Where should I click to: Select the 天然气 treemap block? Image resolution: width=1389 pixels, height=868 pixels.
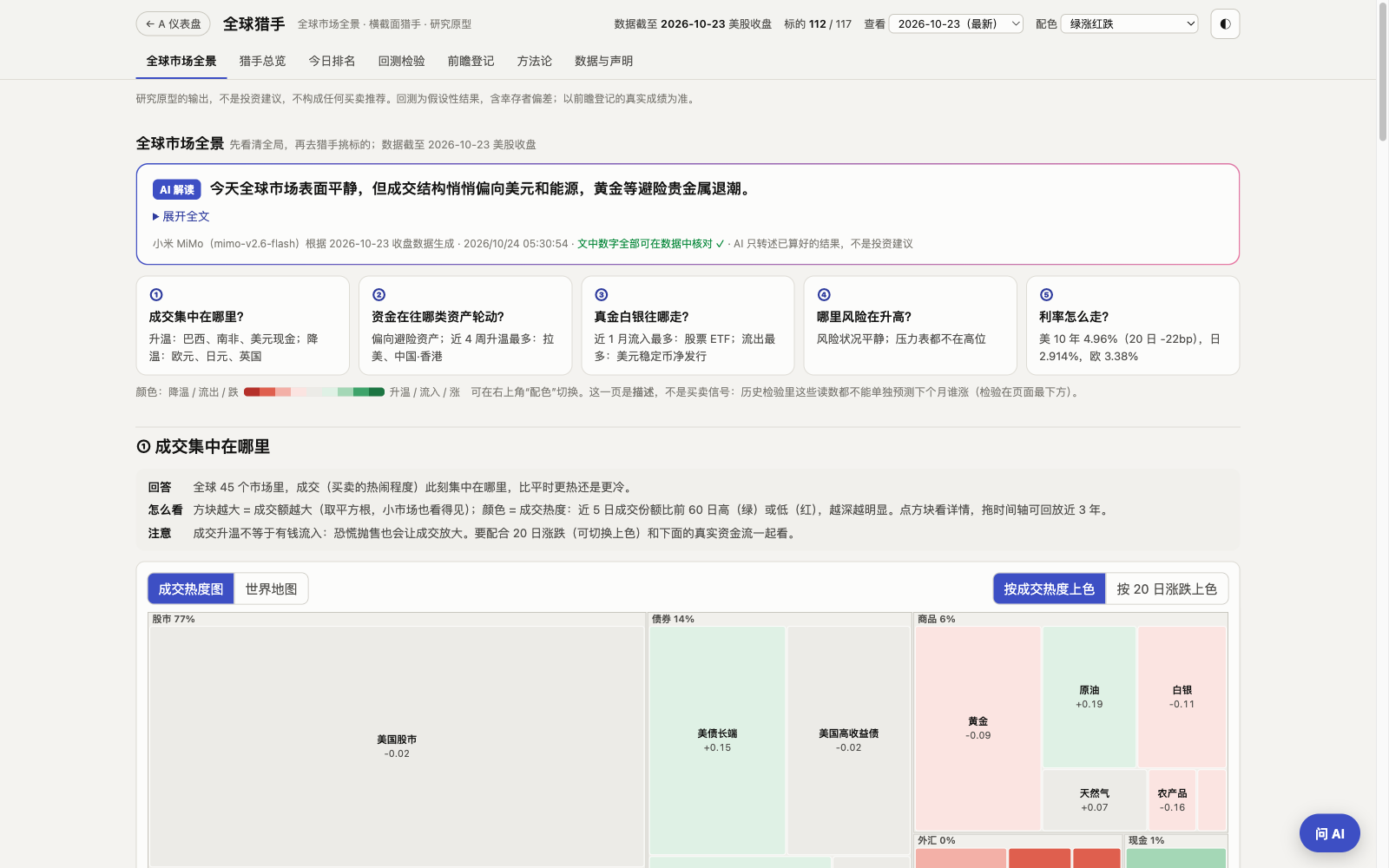[x=1094, y=800]
